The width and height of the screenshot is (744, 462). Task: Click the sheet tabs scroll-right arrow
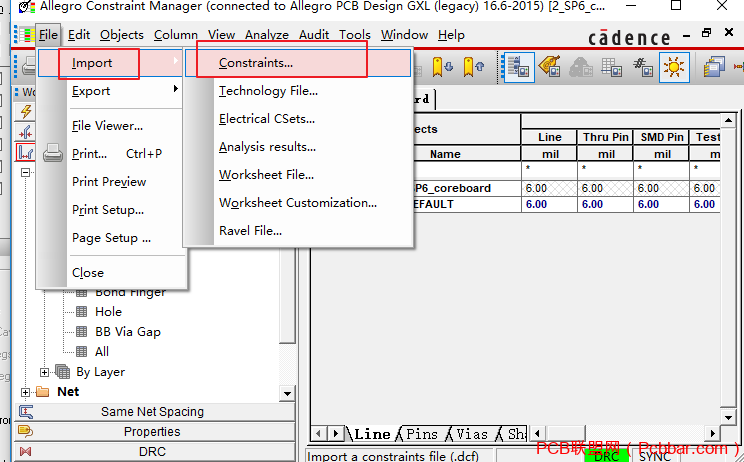pos(336,433)
